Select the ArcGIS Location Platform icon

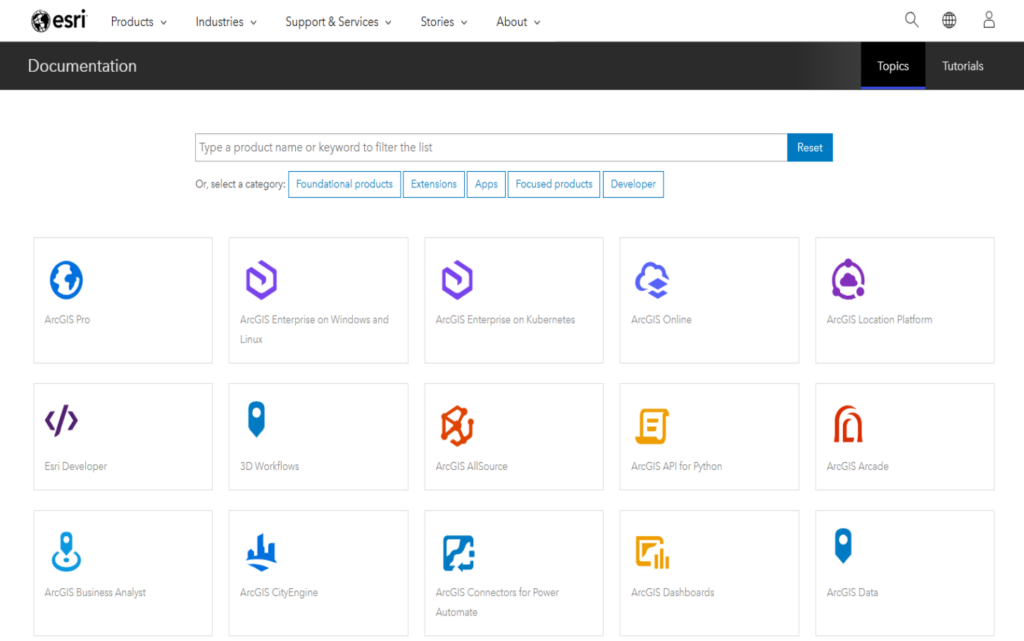coord(848,279)
